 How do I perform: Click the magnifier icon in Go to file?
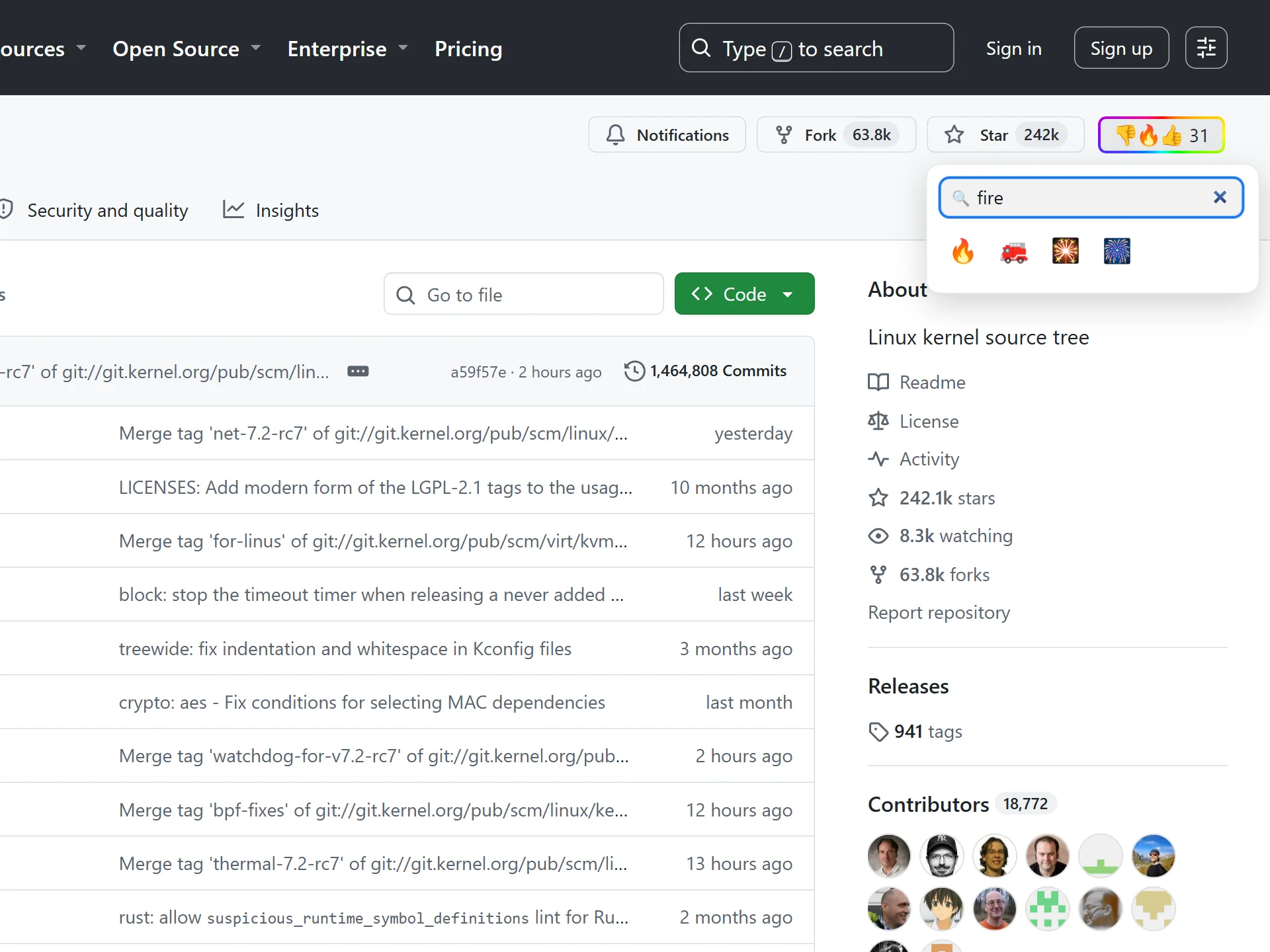405,295
